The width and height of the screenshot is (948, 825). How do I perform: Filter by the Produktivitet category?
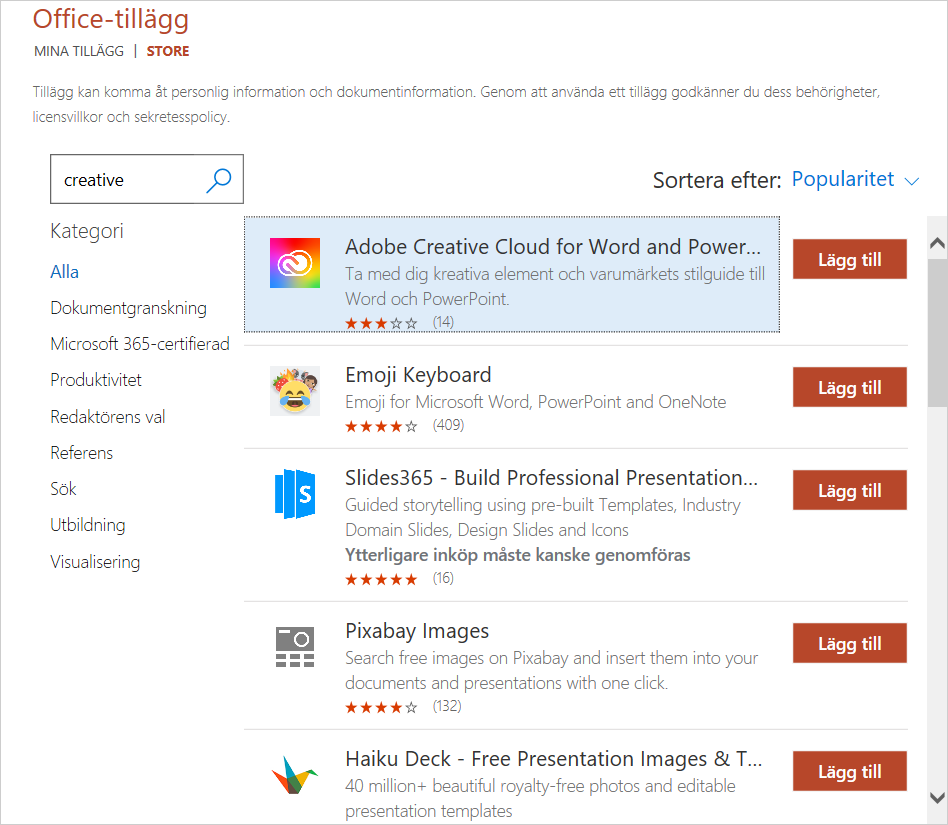96,380
